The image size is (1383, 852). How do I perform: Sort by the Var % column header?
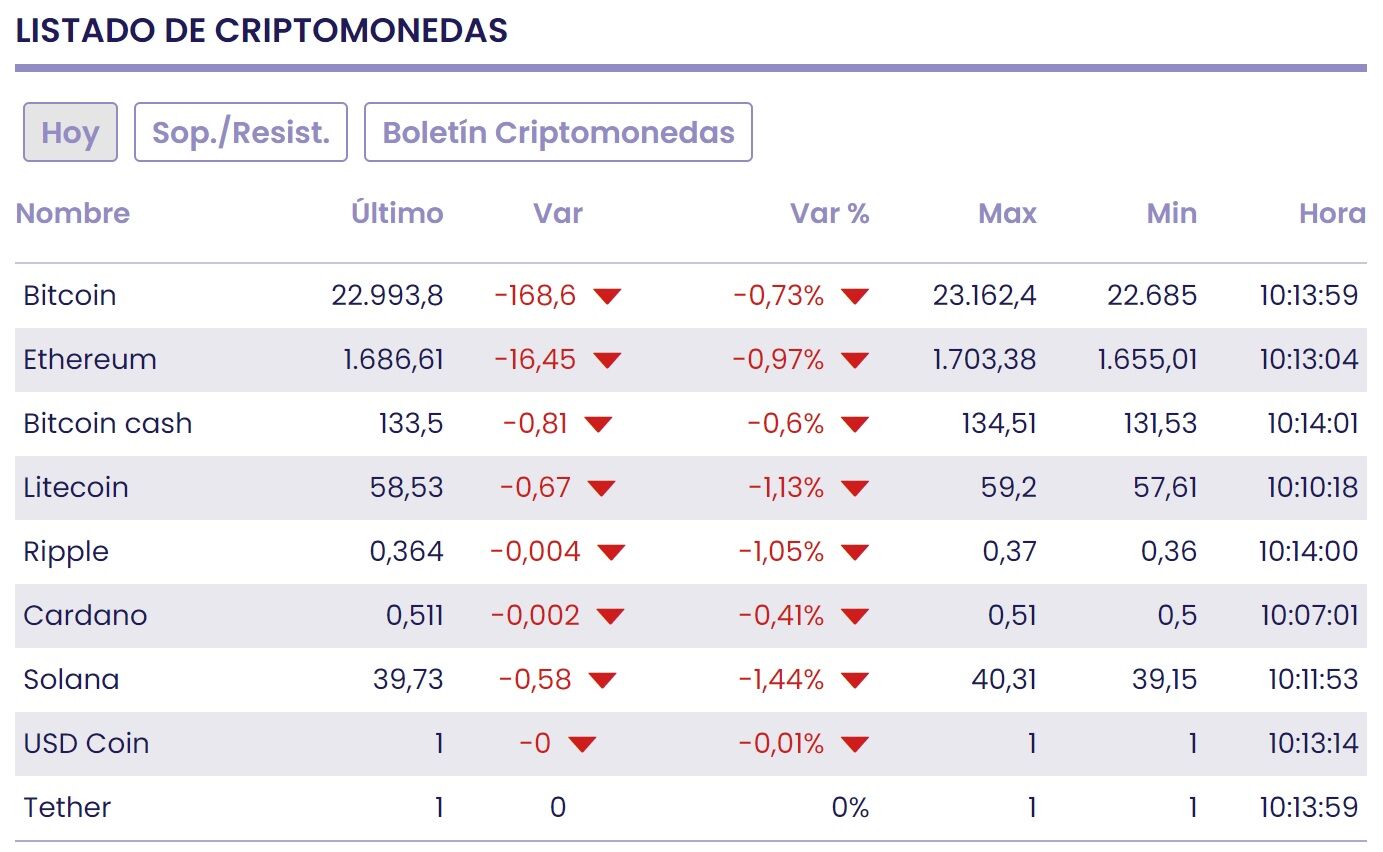pos(829,213)
